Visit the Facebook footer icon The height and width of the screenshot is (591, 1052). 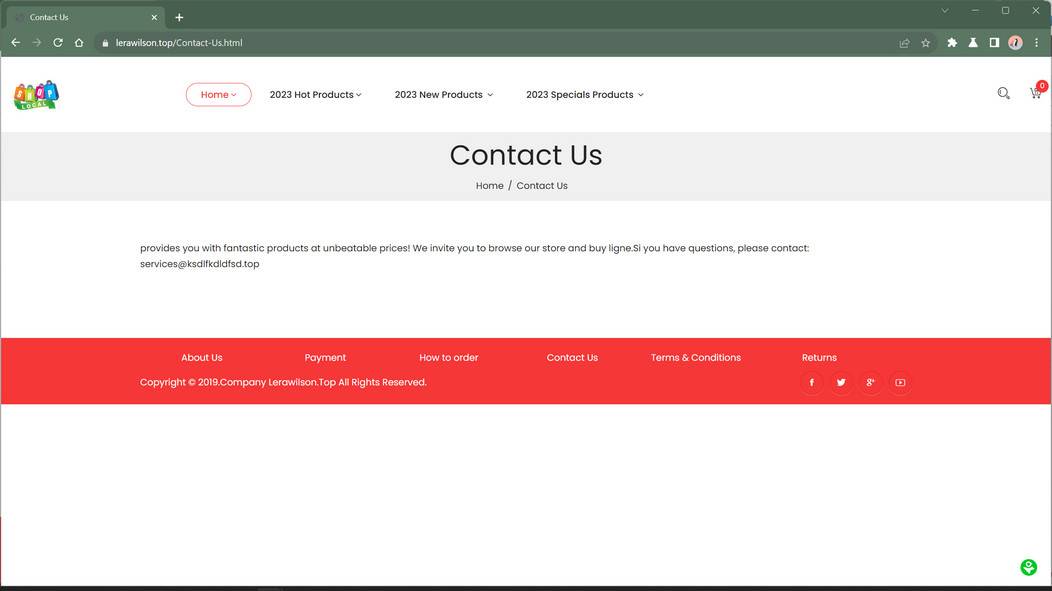coord(811,382)
